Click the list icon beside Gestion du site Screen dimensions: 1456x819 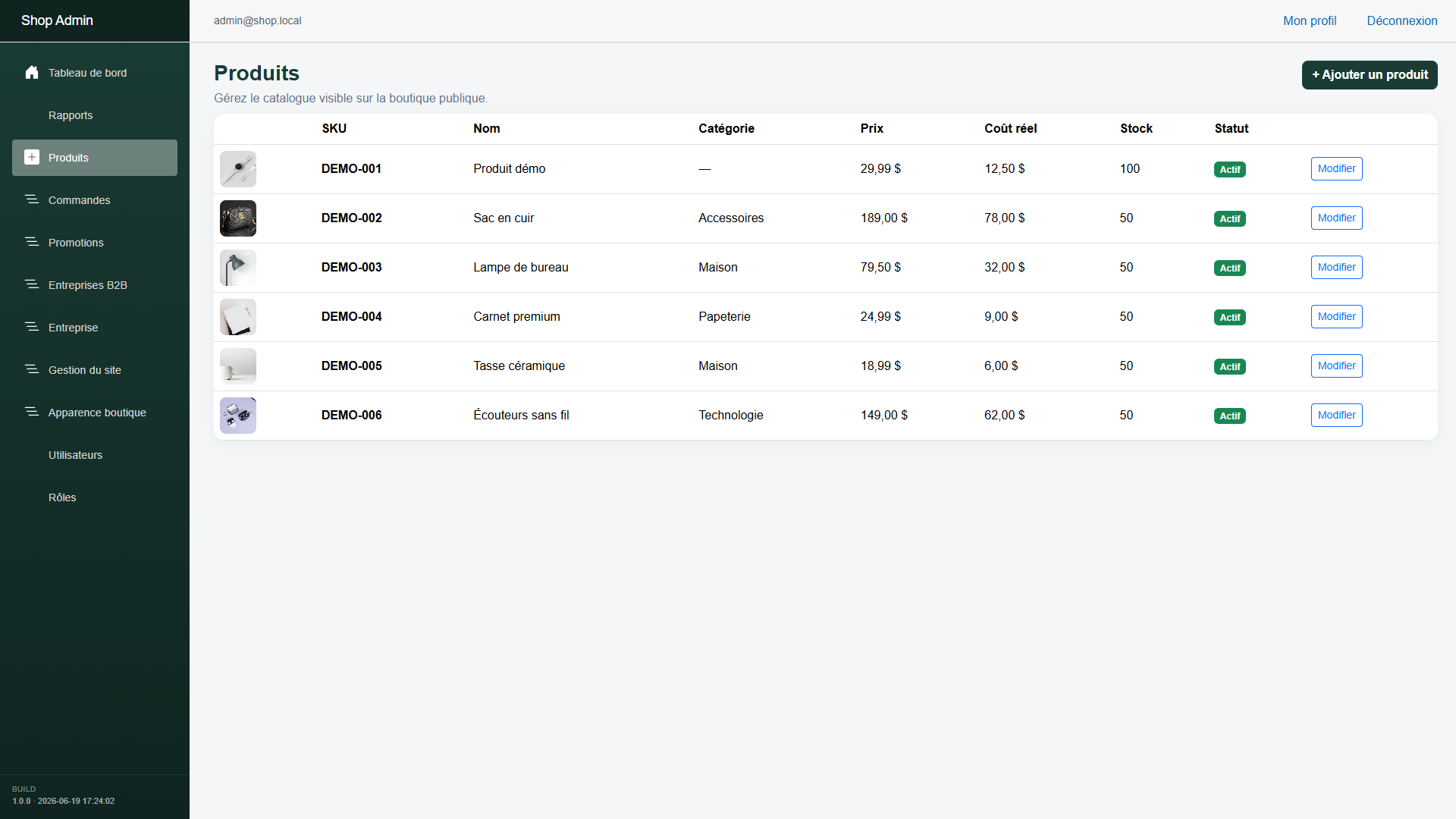[x=32, y=370]
